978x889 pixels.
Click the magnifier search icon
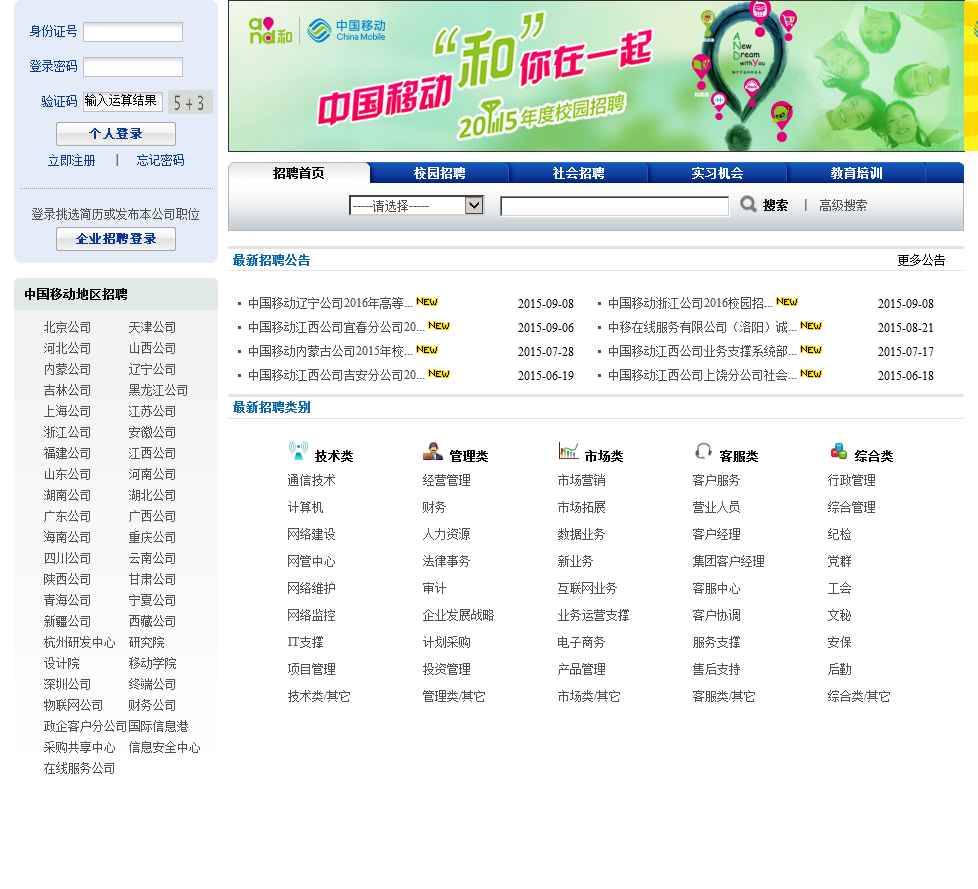tap(748, 204)
